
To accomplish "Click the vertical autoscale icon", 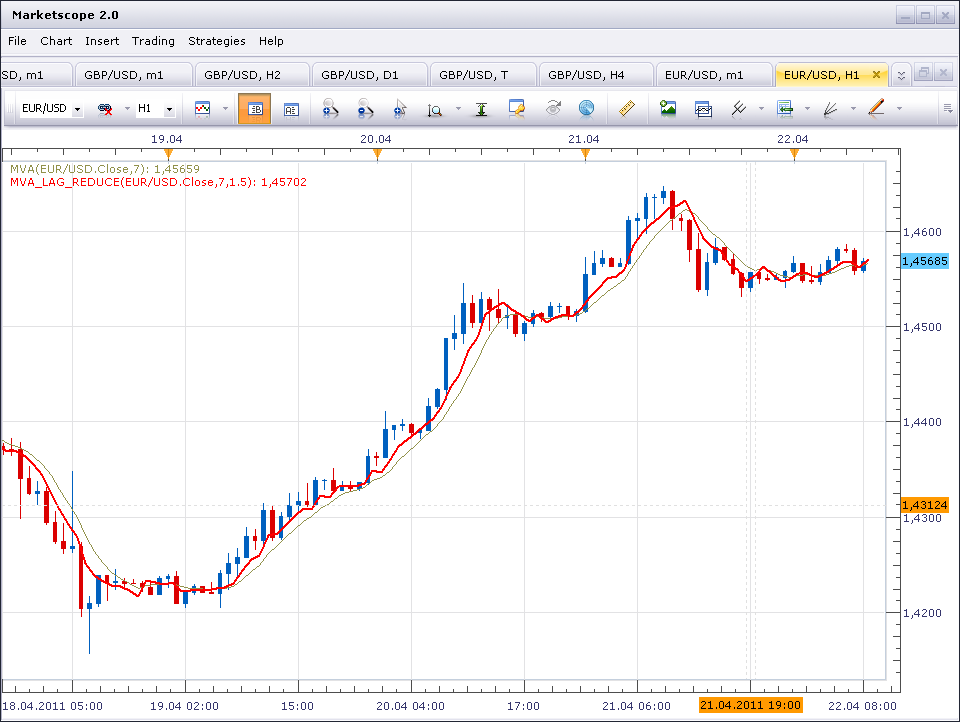I will 482,109.
